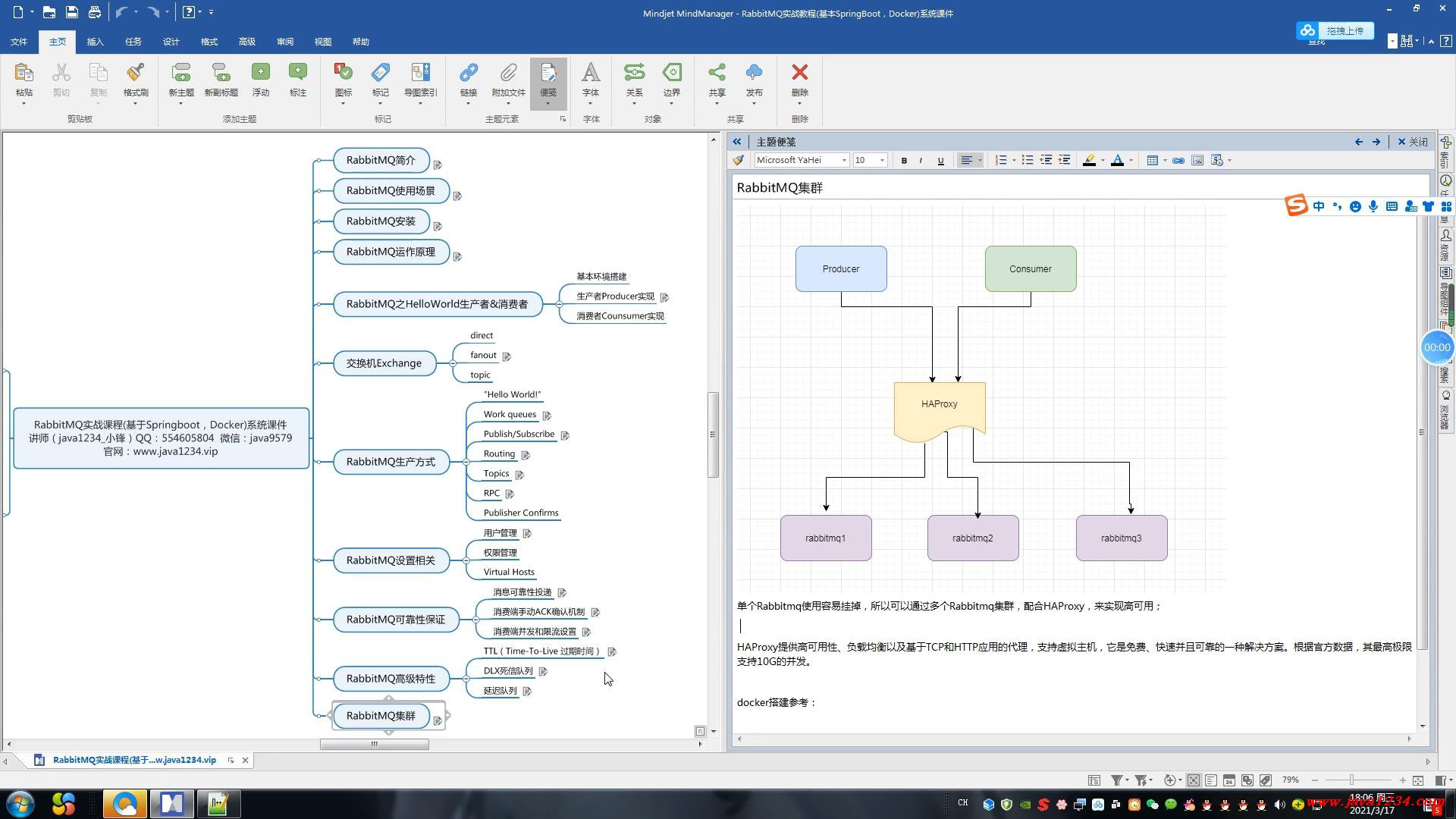The image size is (1456, 819).
Task: Open the note icon beside RabbitMQ集群
Action: coord(438,720)
